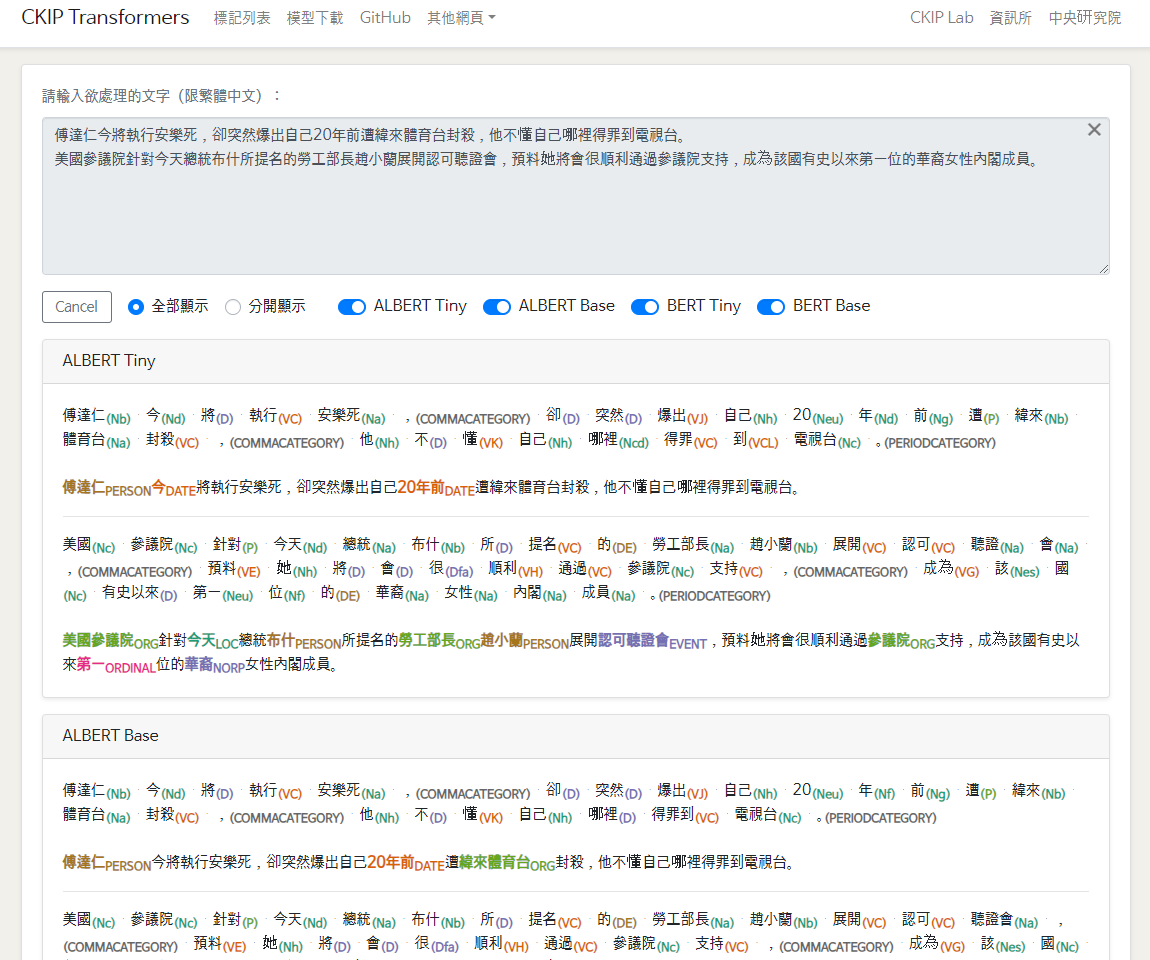The height and width of the screenshot is (960, 1150).
Task: Select the 分開顯示 radio option
Action: coord(233,307)
